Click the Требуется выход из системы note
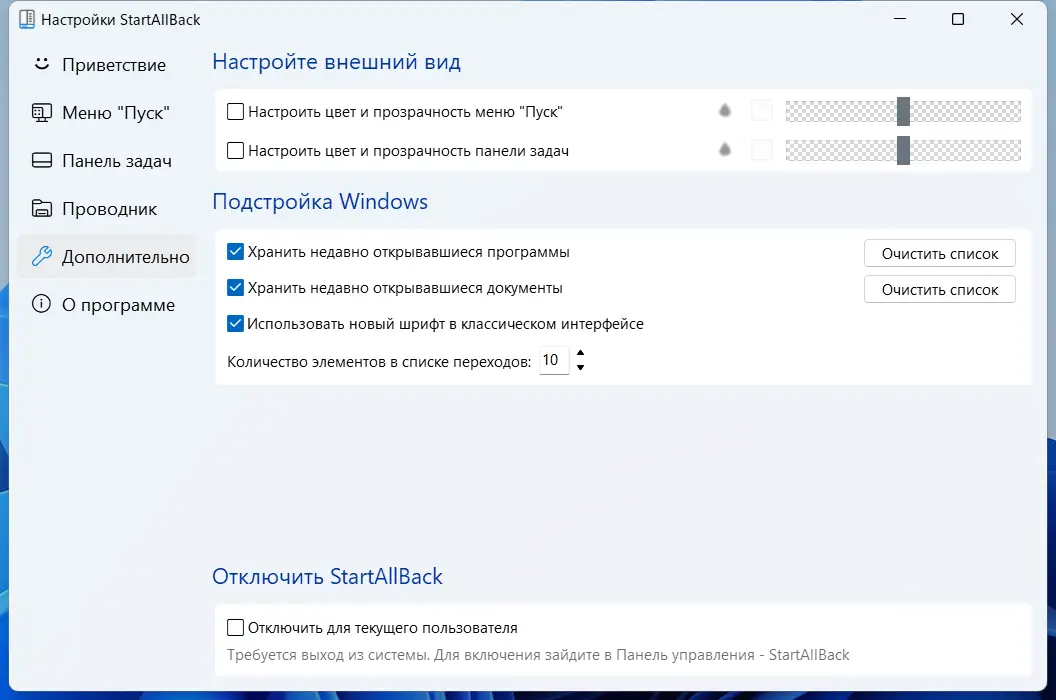The width and height of the screenshot is (1056, 700). [x=538, y=655]
